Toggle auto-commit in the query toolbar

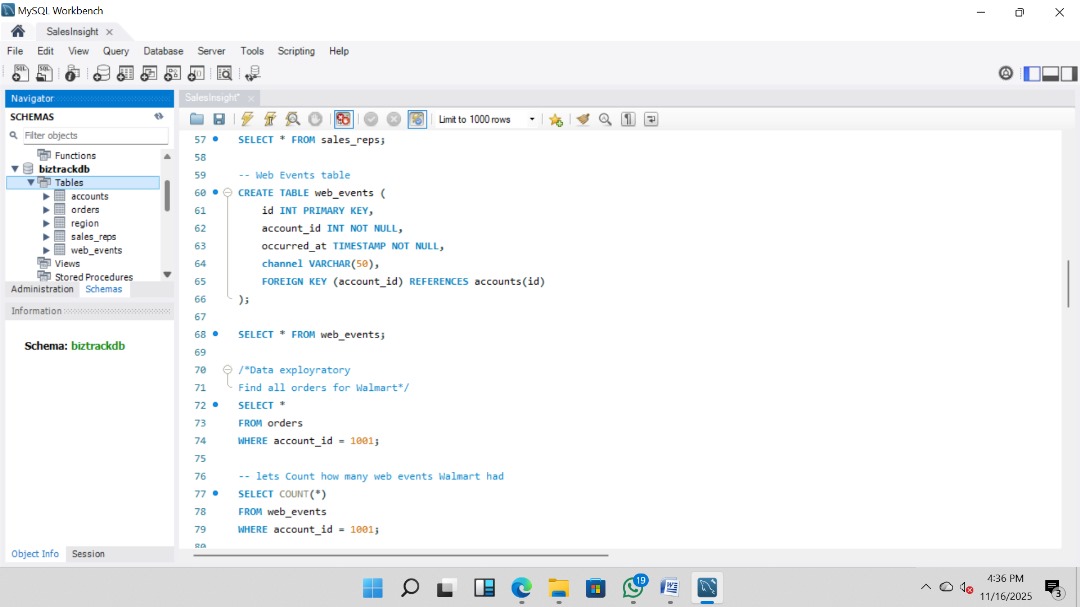click(x=418, y=119)
